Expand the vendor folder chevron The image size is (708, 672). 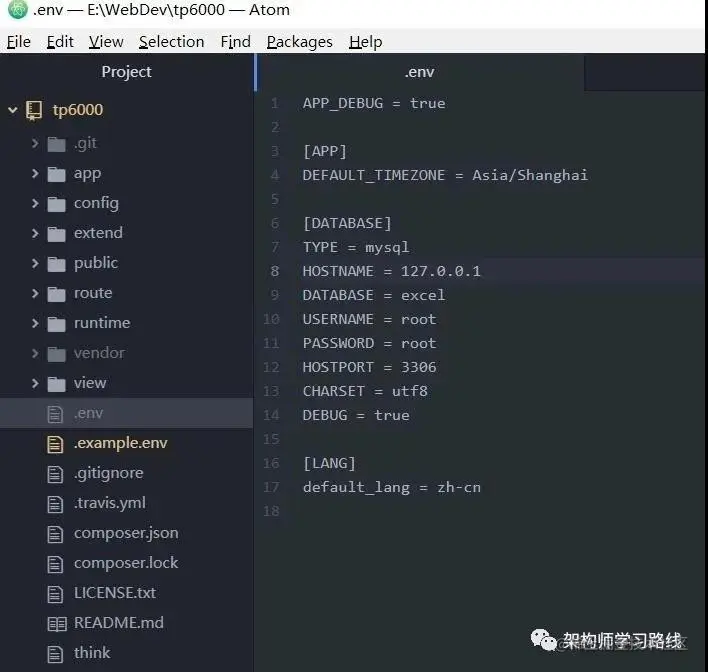point(35,353)
